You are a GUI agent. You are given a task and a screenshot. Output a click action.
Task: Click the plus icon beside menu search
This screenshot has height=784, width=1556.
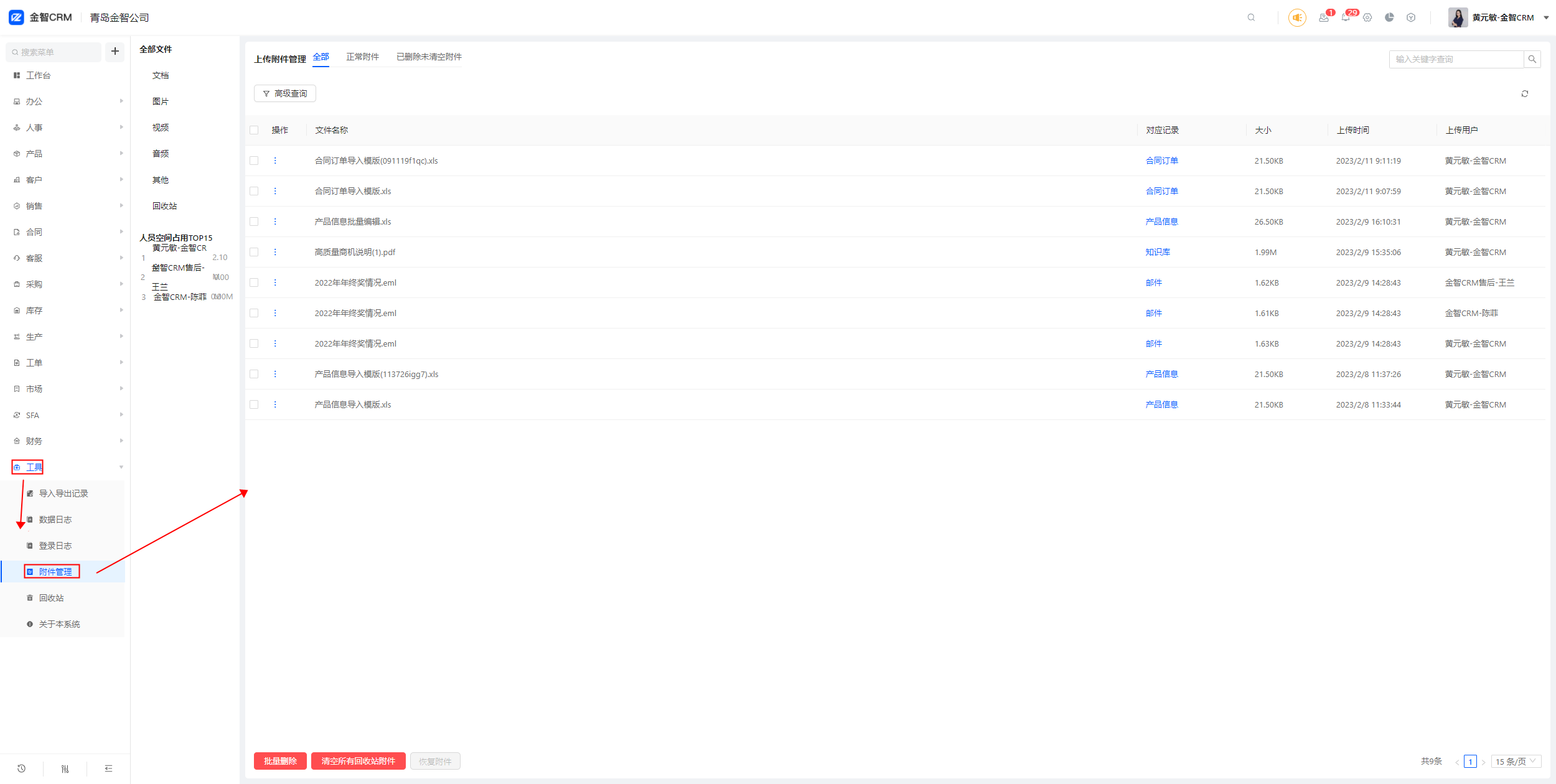coord(115,51)
